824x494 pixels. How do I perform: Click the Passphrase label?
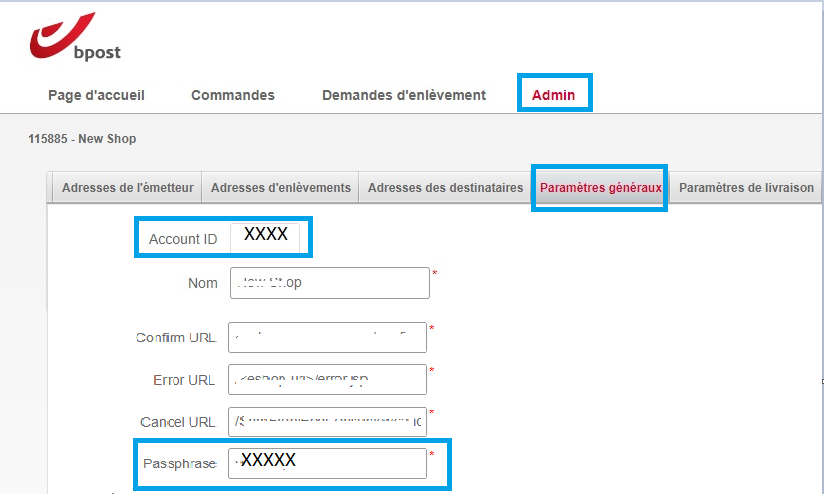coord(180,464)
